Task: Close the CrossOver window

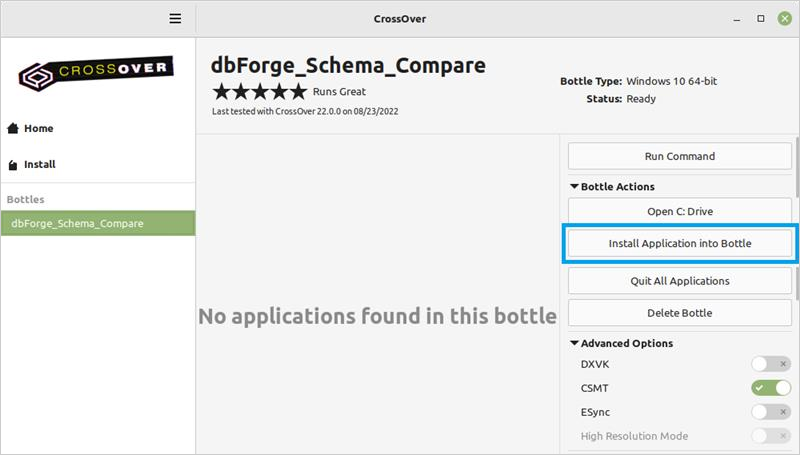Action: [x=785, y=19]
